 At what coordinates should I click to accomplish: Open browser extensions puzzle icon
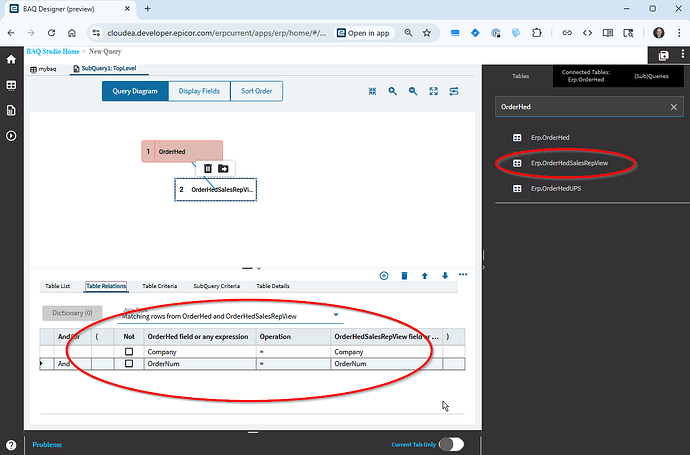[536, 33]
